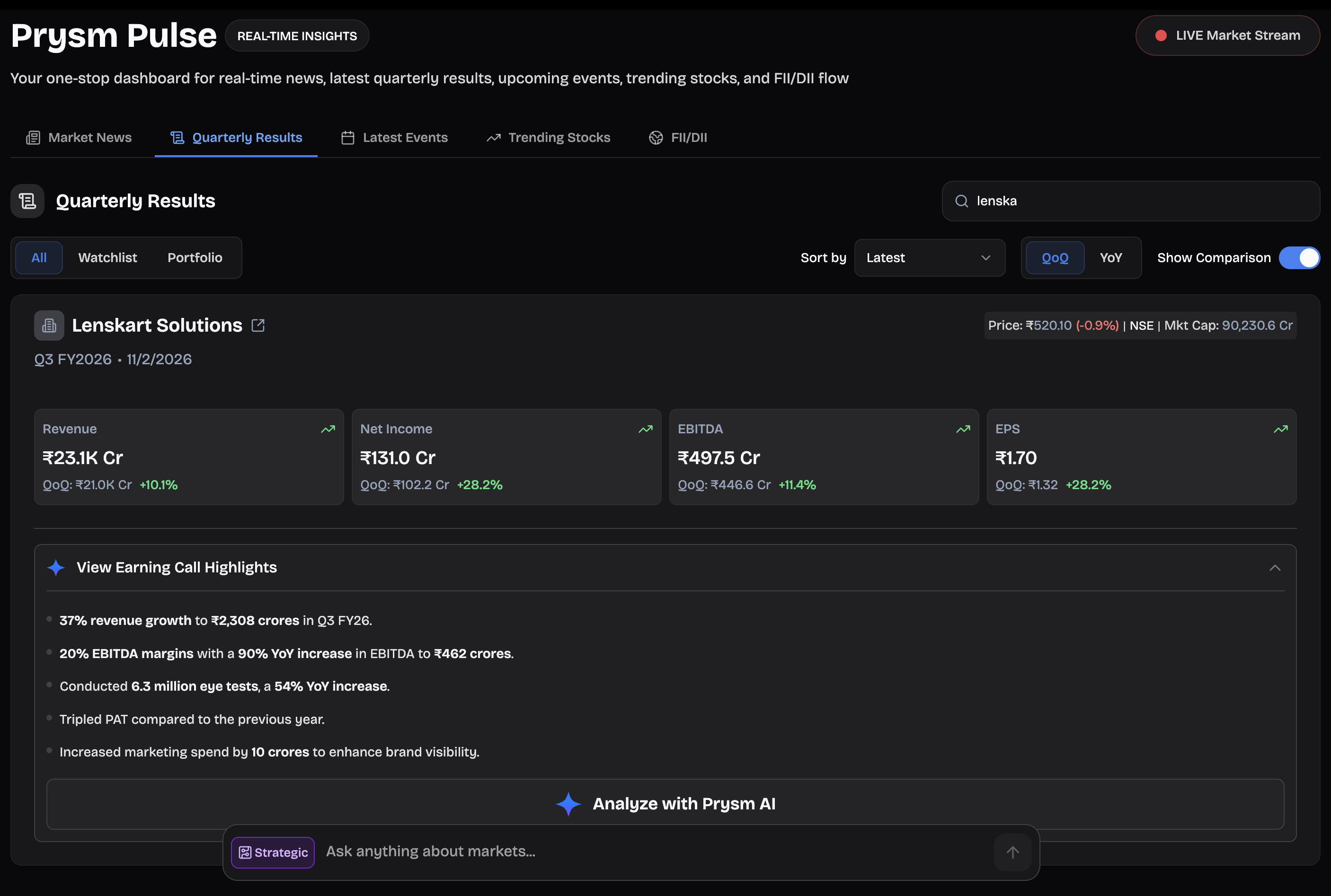The image size is (1331, 896).
Task: Collapse the Earning Call Highlights section
Action: coord(1274,567)
